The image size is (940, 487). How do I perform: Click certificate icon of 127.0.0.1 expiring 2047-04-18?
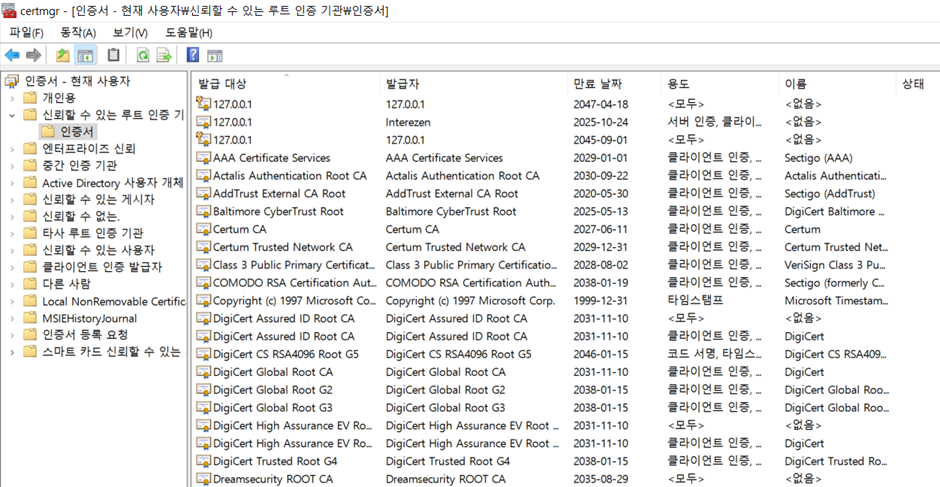[204, 104]
